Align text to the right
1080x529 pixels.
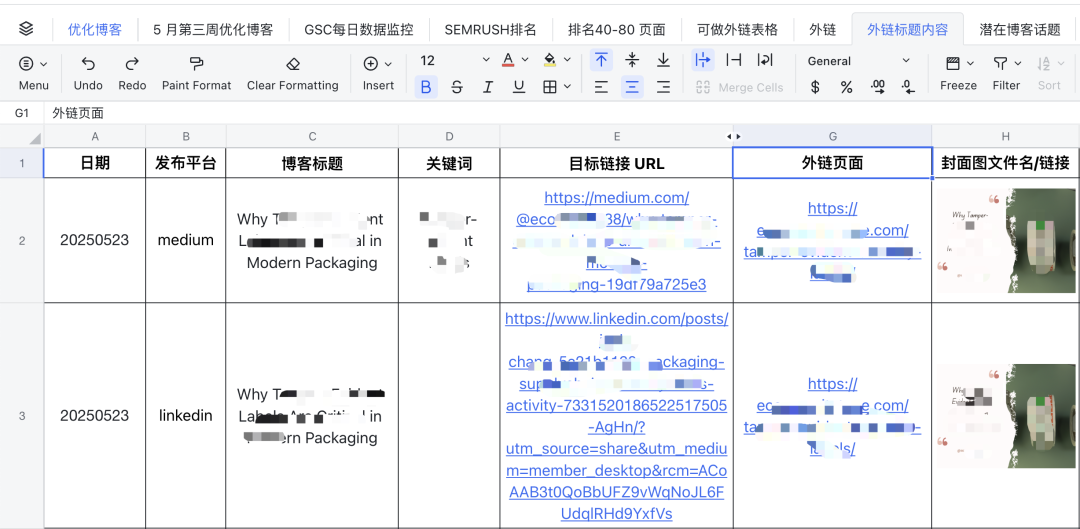[x=663, y=87]
